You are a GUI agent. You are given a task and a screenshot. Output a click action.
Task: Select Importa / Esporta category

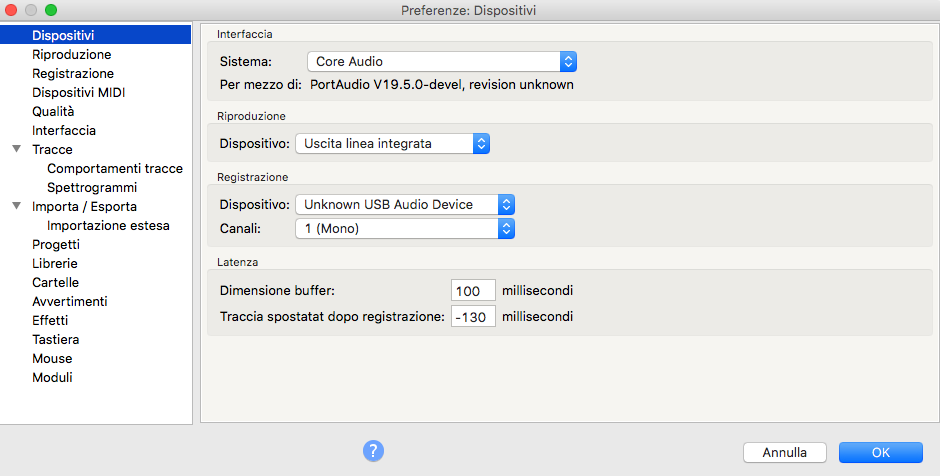tap(84, 206)
